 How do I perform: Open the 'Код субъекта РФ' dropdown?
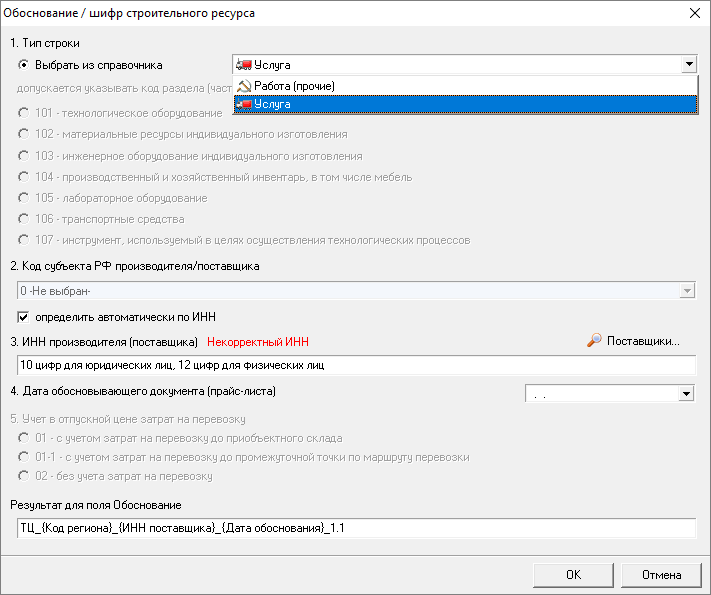(x=687, y=290)
